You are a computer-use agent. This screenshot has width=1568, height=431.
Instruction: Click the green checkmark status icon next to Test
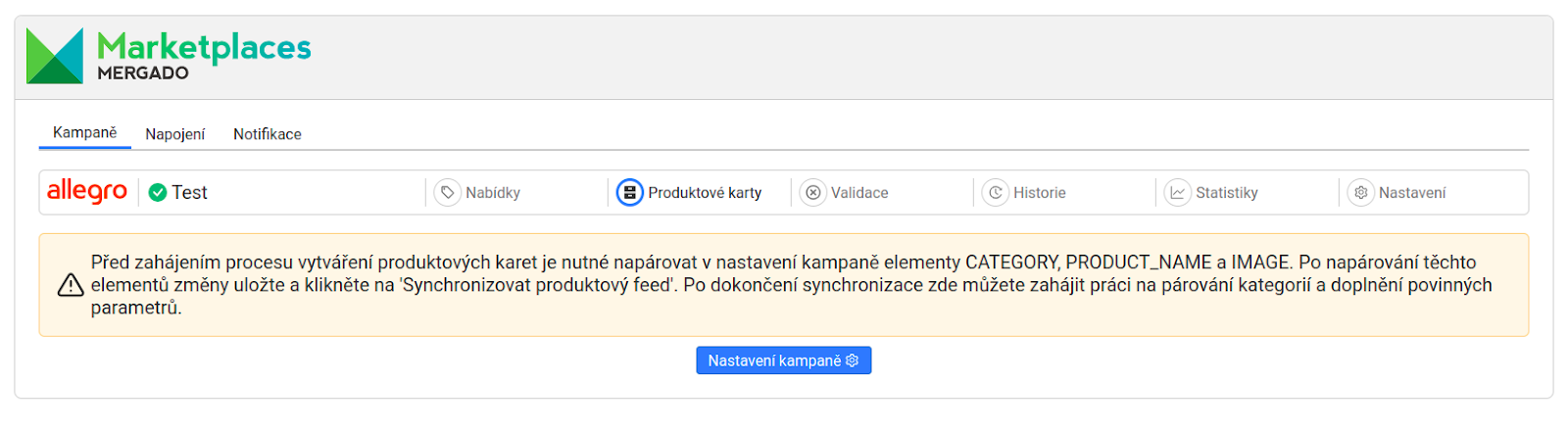[x=158, y=193]
